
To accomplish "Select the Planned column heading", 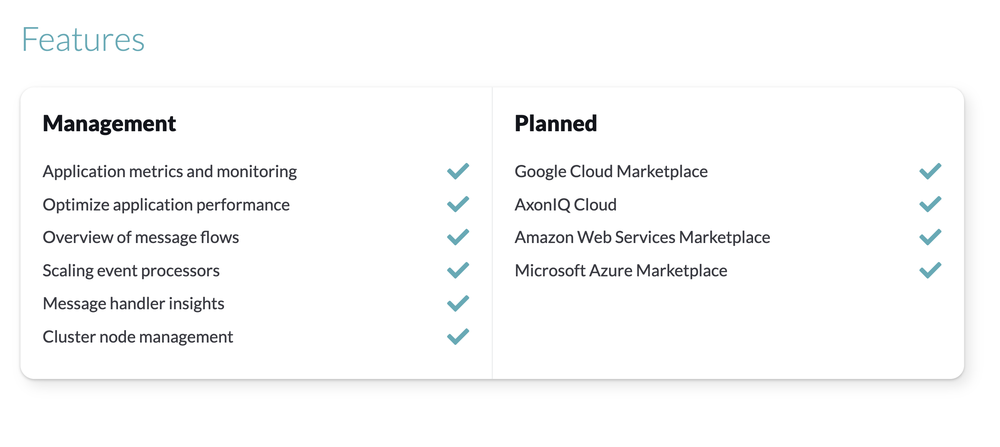I will [556, 123].
